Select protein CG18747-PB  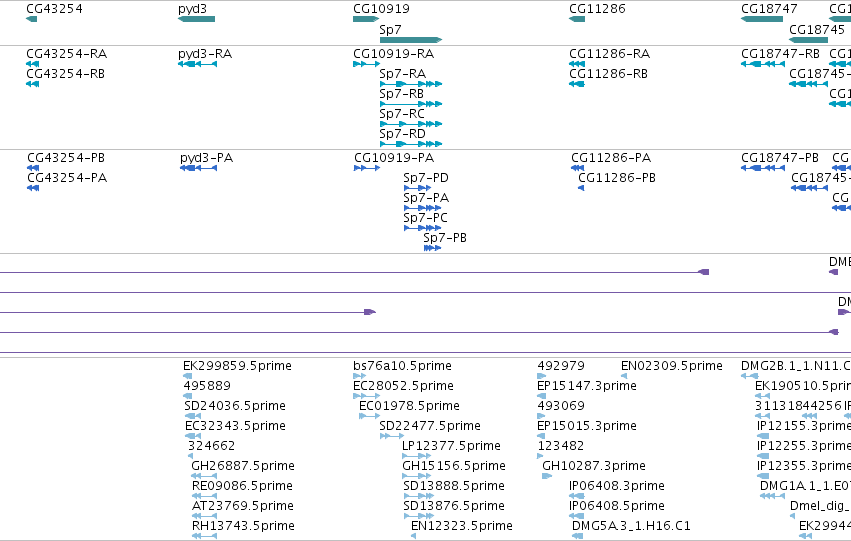780,158
